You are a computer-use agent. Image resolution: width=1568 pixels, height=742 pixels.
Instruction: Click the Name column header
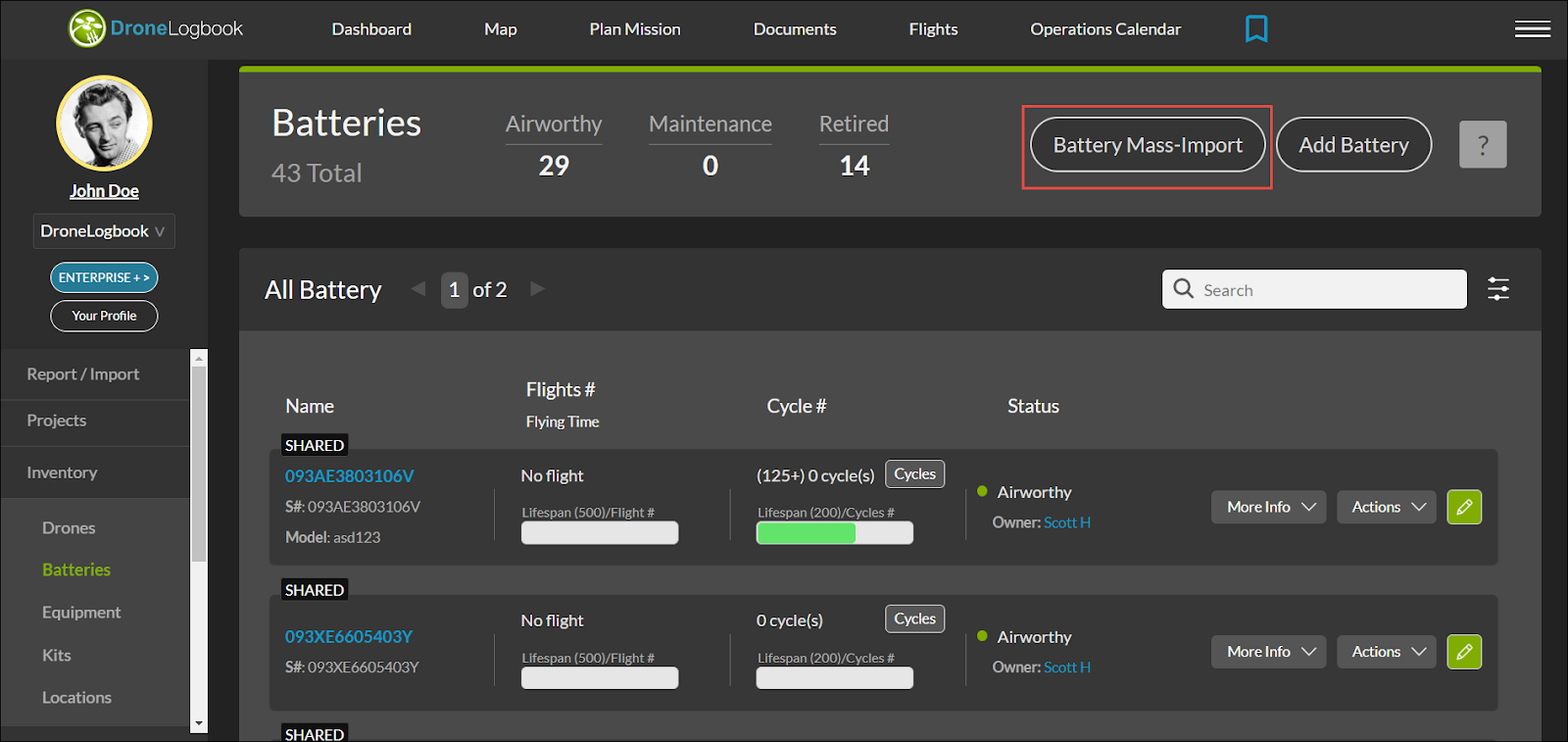coord(310,406)
